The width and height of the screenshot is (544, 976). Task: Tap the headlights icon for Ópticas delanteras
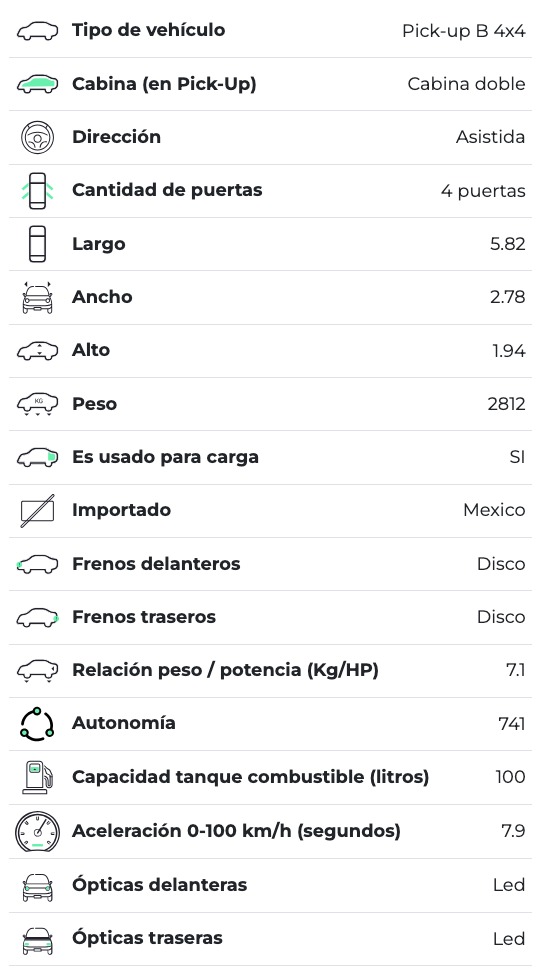pyautogui.click(x=37, y=885)
